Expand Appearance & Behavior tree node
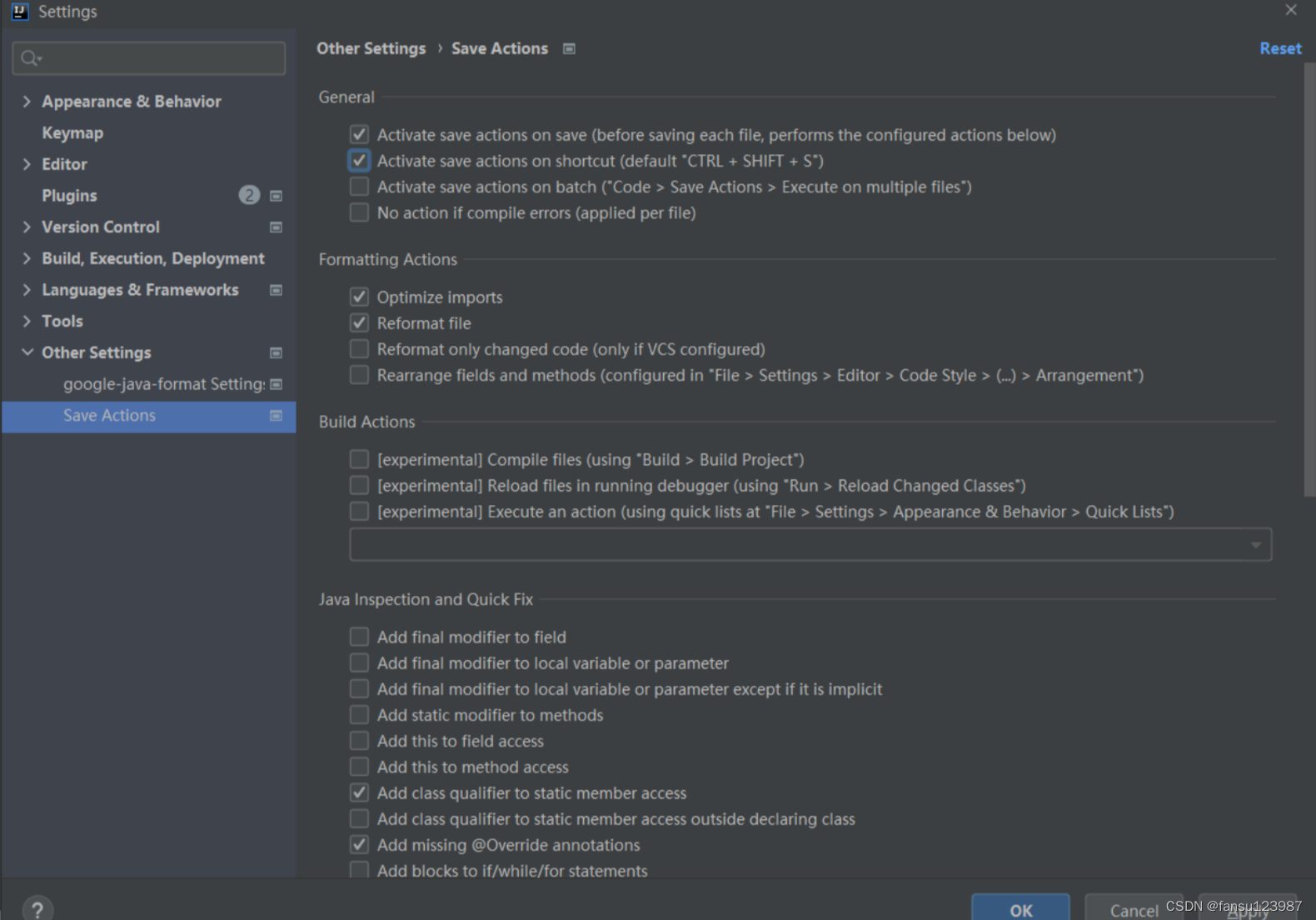Screen dimensions: 1316x920 pos(27,102)
